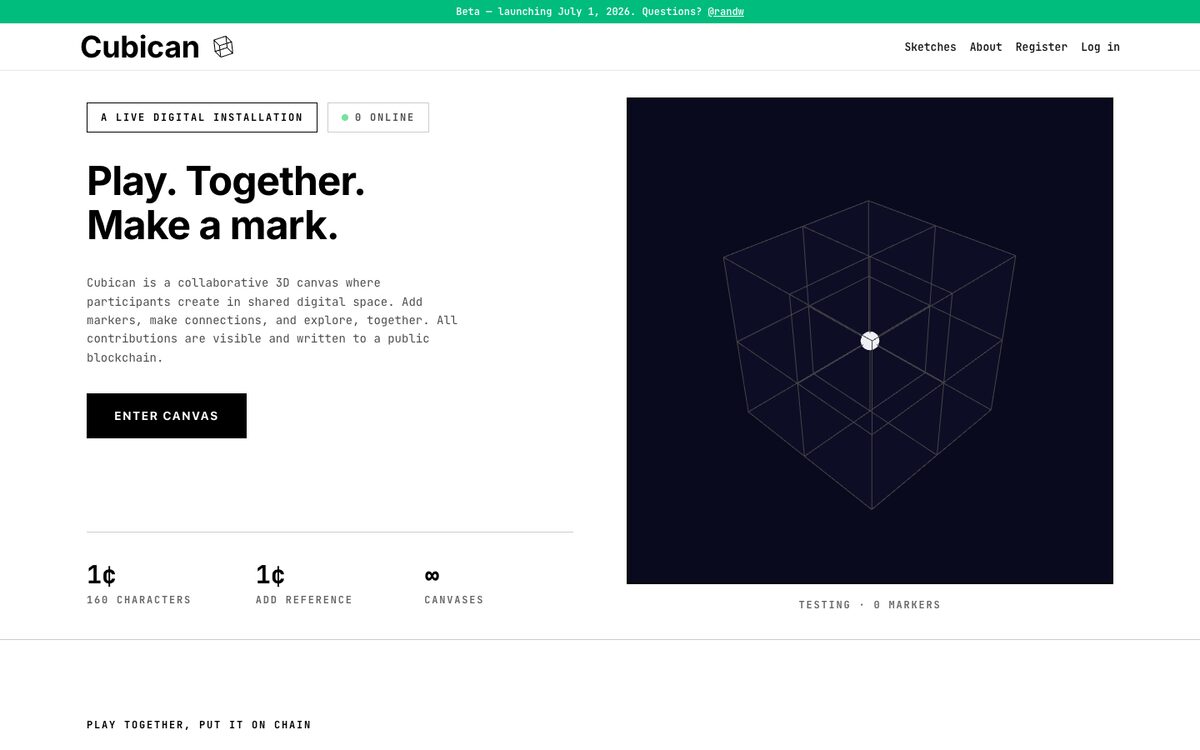Click the 'Testing · 0 Markers' caption
The height and width of the screenshot is (750, 1200).
pyautogui.click(x=870, y=605)
